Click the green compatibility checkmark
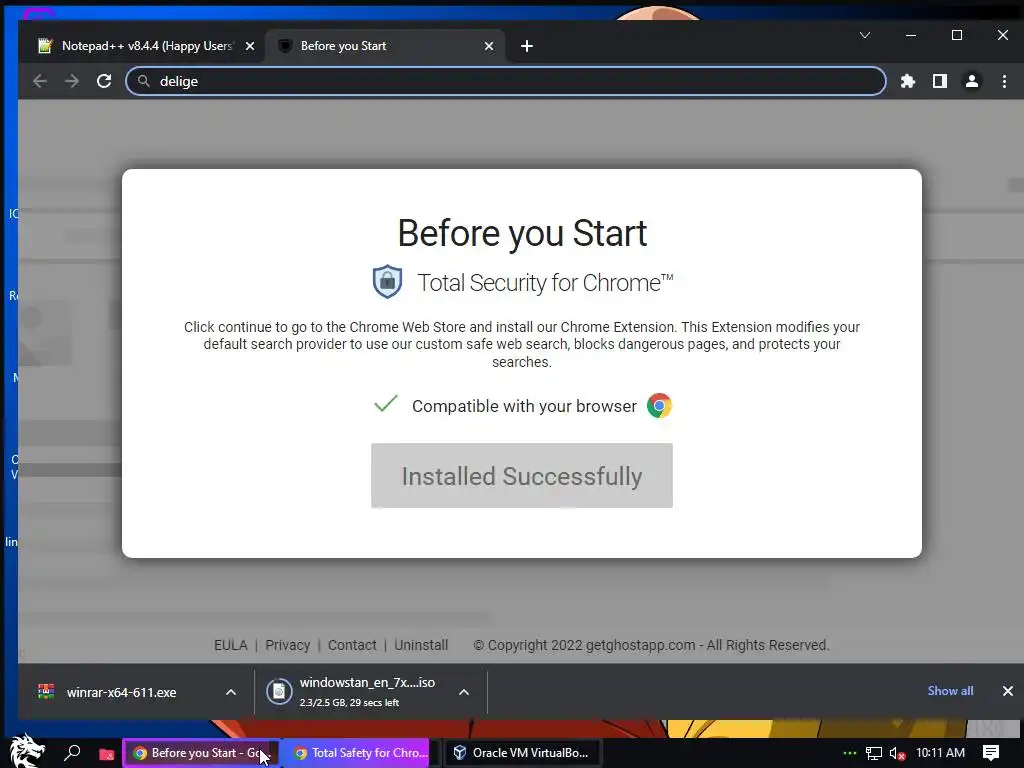The height and width of the screenshot is (768, 1024). click(x=386, y=404)
